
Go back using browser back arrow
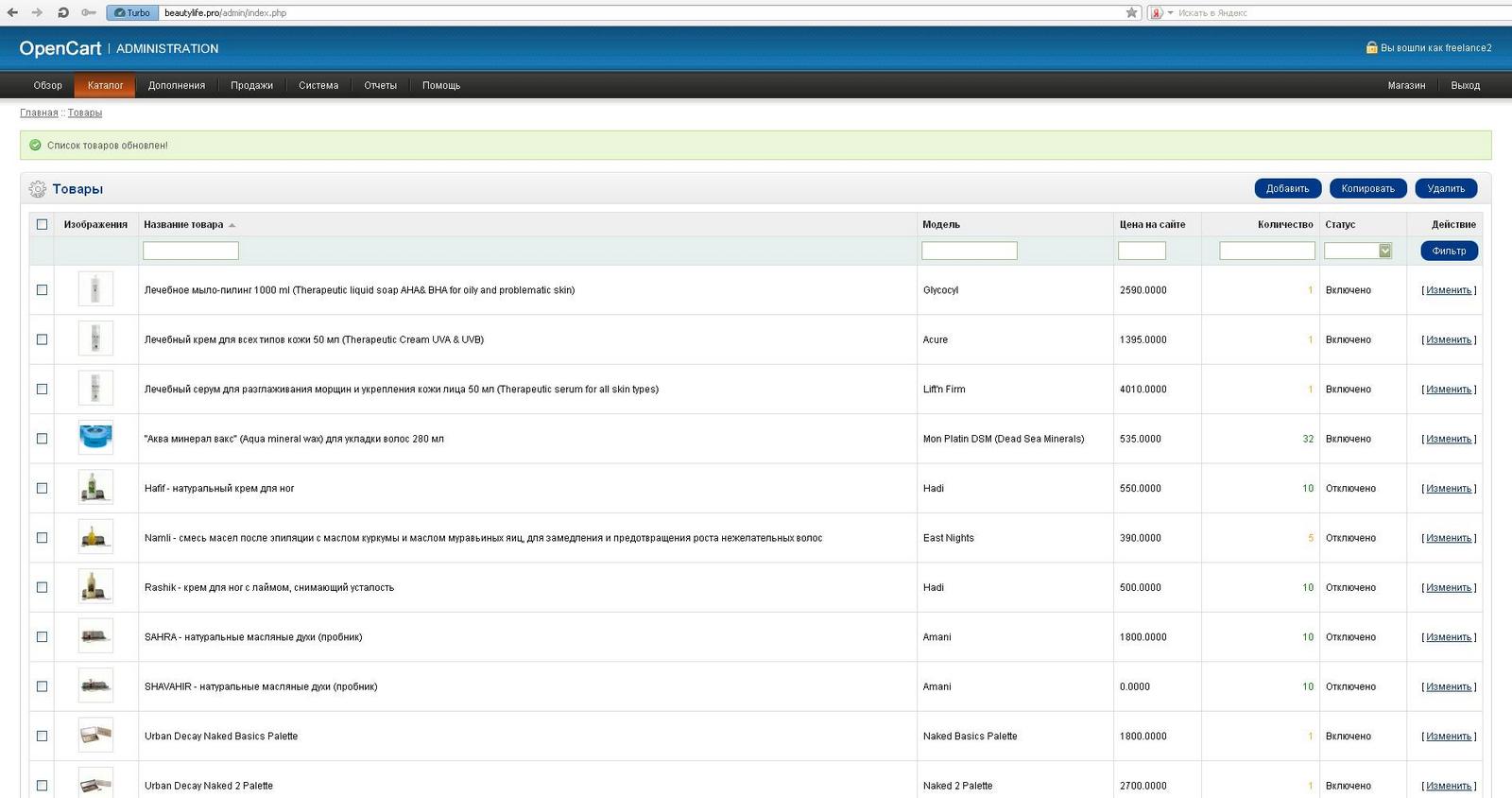click(12, 12)
